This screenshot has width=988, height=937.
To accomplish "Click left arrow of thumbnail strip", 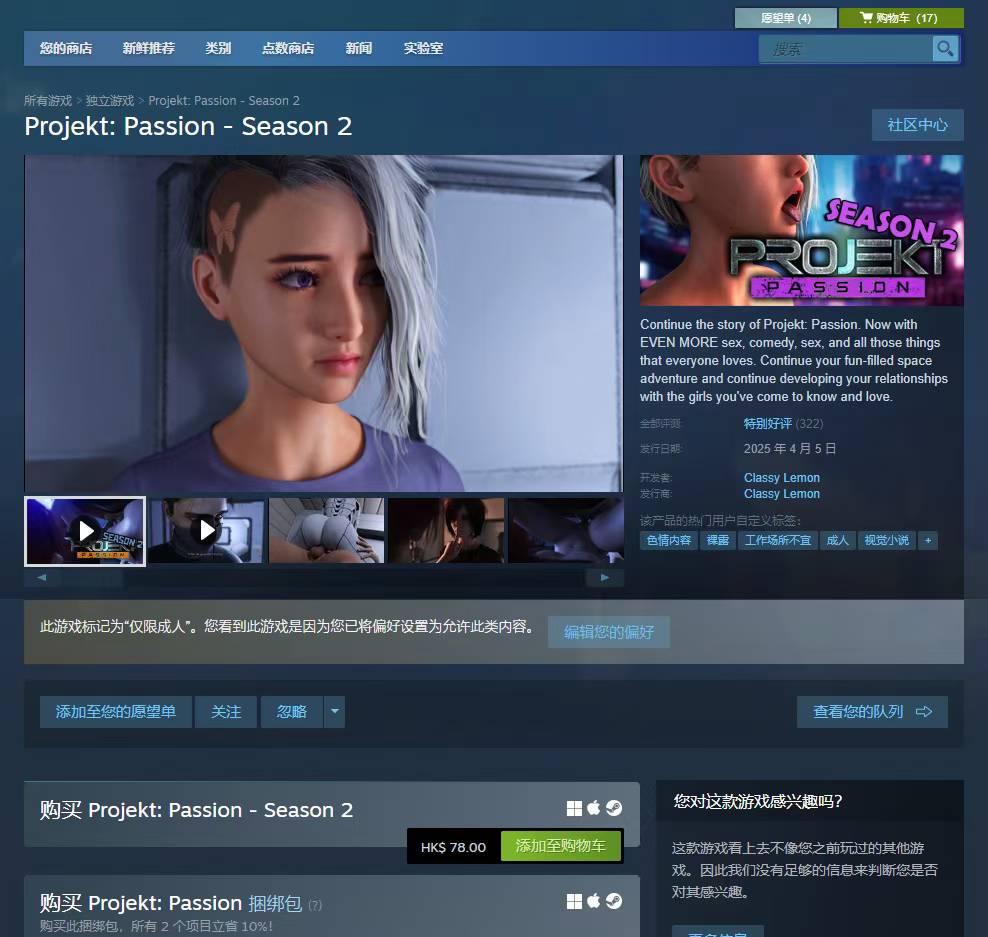I will point(42,577).
